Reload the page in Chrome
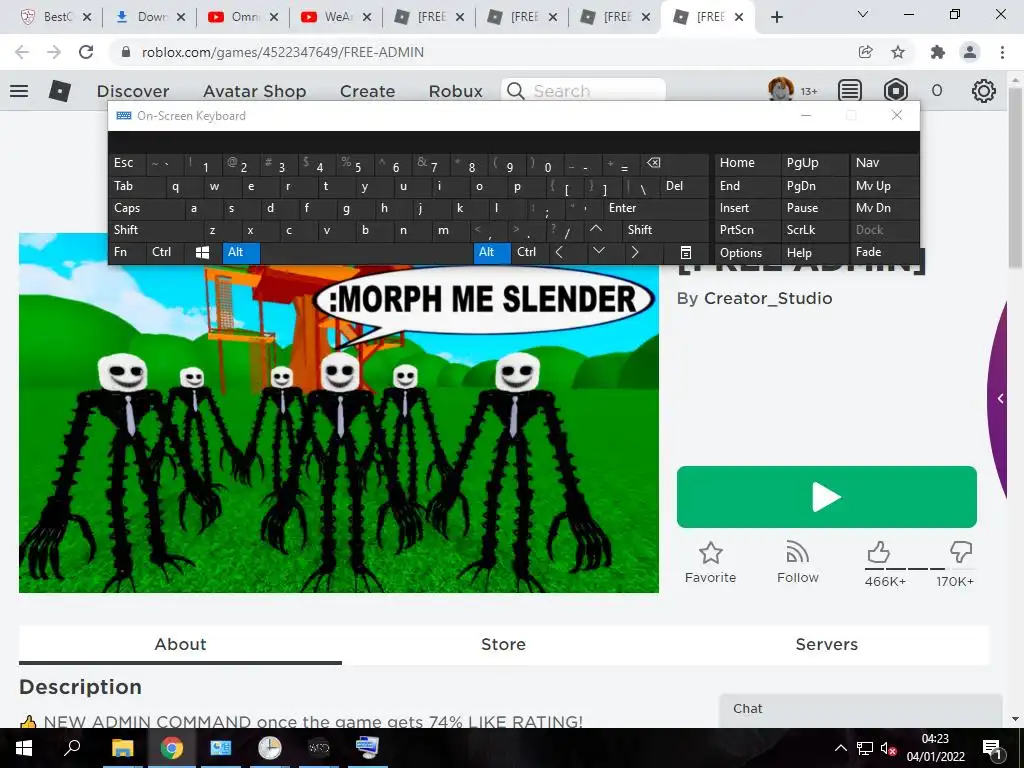Viewport: 1024px width, 768px height. [x=86, y=52]
